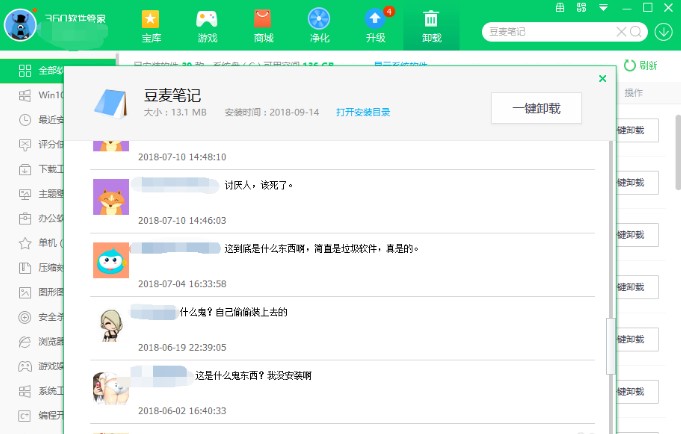The image size is (681, 434).
Task: Open the download manager arrow icon
Action: 664,32
